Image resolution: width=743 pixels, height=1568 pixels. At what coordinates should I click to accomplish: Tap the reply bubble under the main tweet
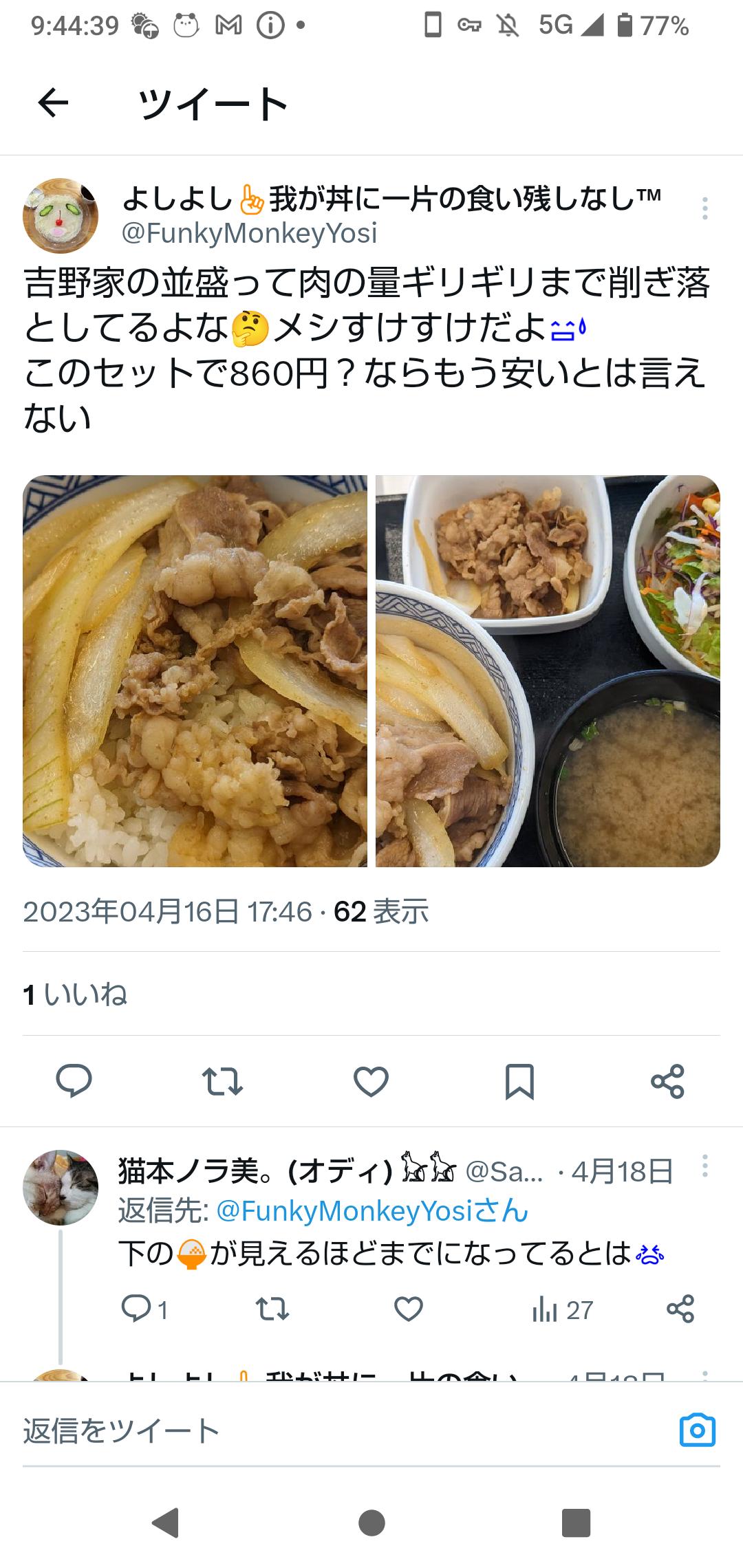(x=74, y=1080)
